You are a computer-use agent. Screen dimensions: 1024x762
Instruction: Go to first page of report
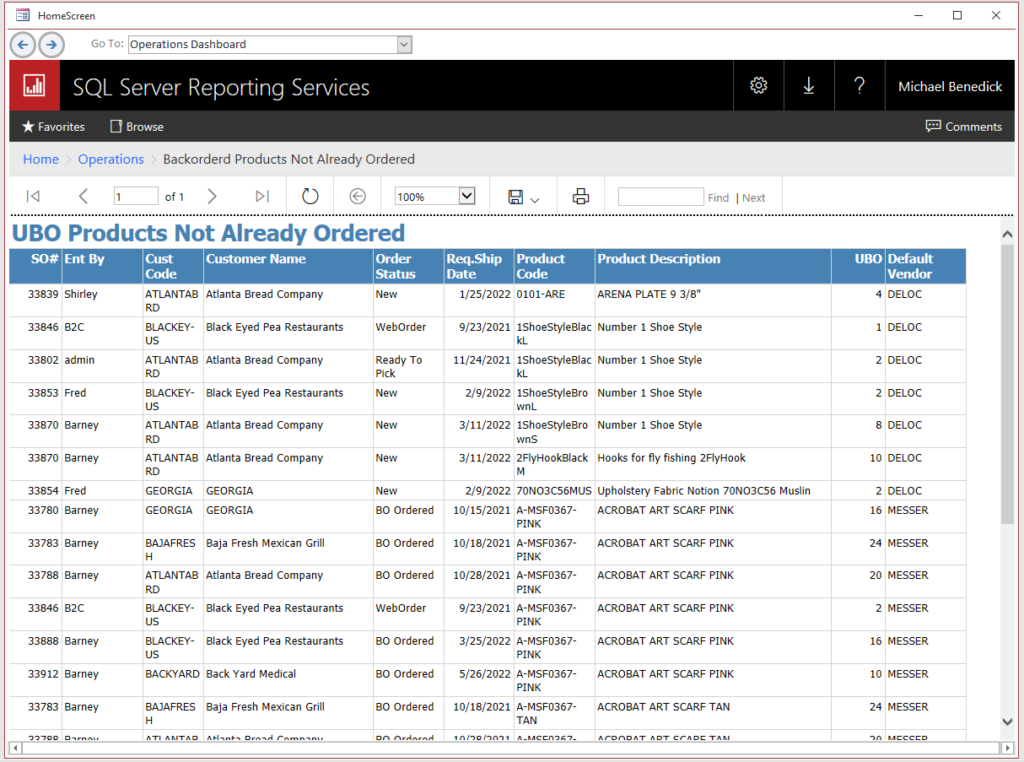pyautogui.click(x=33, y=197)
